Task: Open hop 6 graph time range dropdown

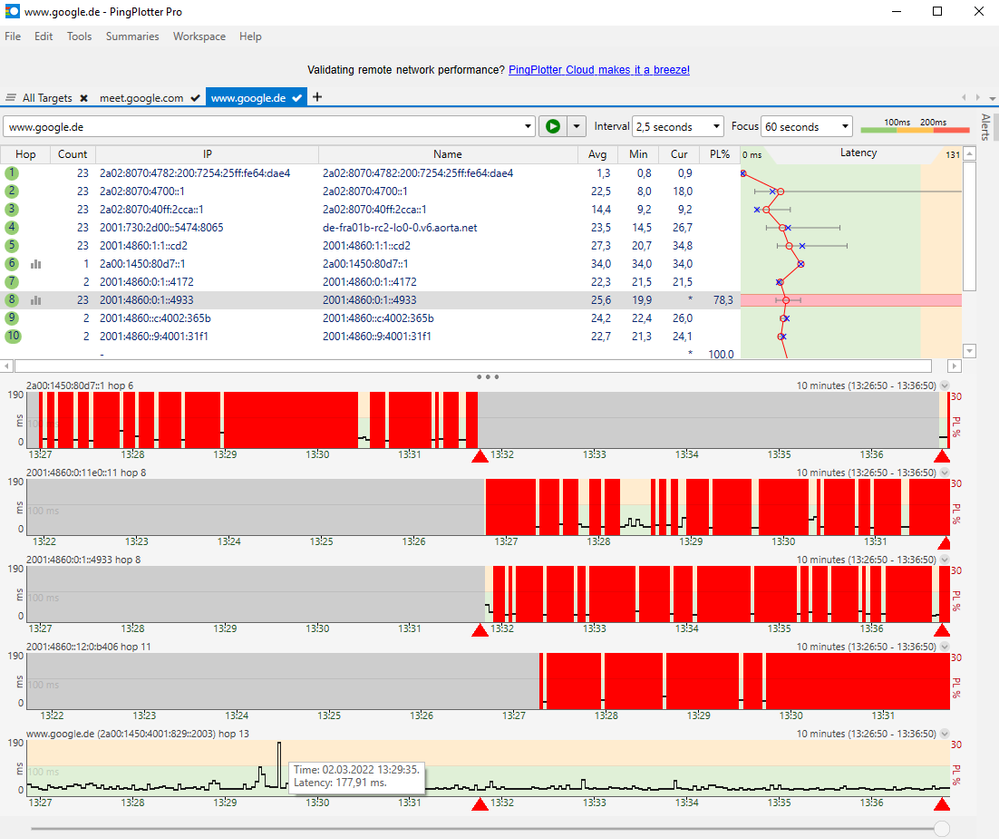Action: [x=945, y=385]
